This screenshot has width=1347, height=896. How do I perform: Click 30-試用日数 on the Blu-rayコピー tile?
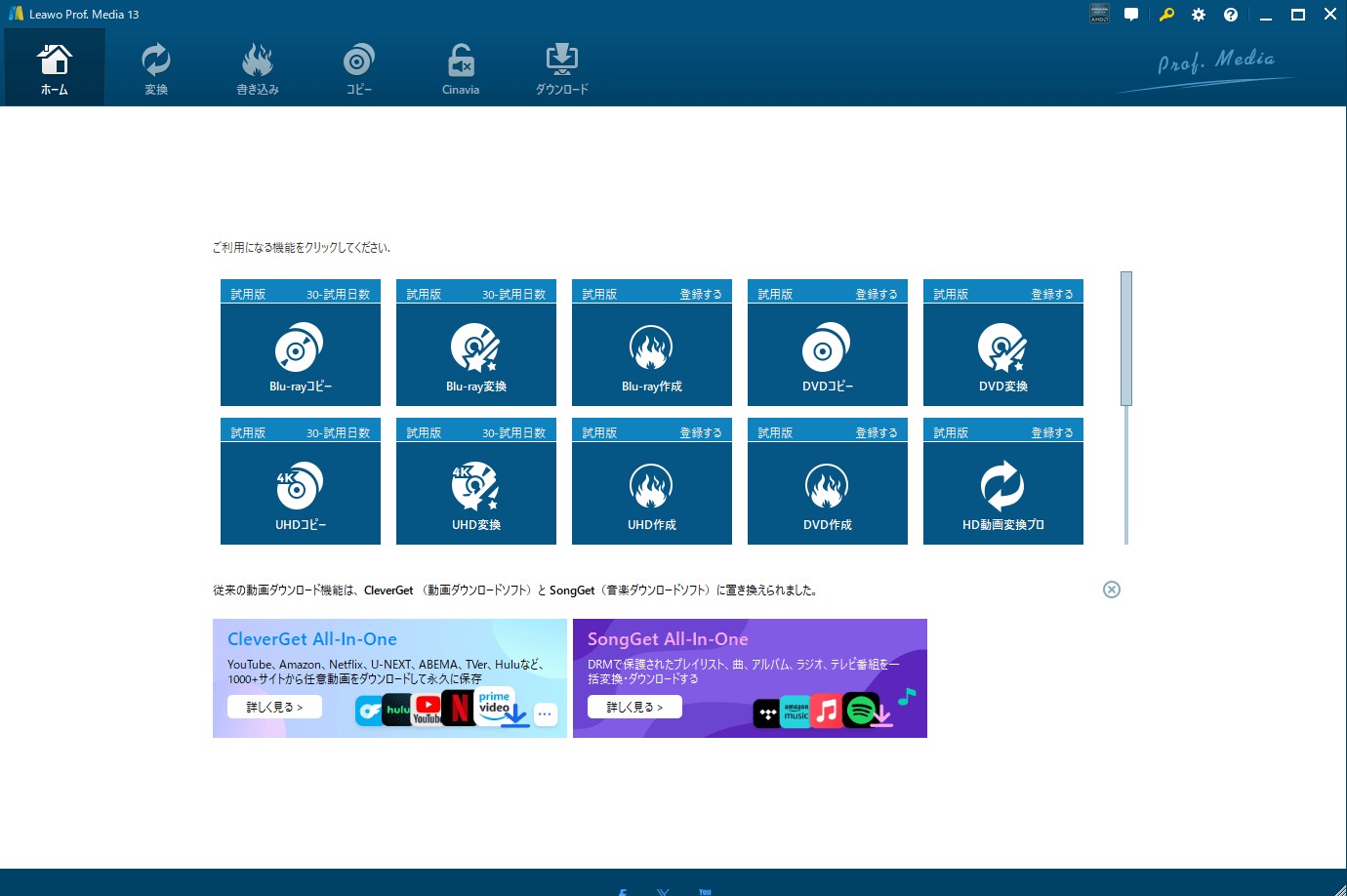338,294
